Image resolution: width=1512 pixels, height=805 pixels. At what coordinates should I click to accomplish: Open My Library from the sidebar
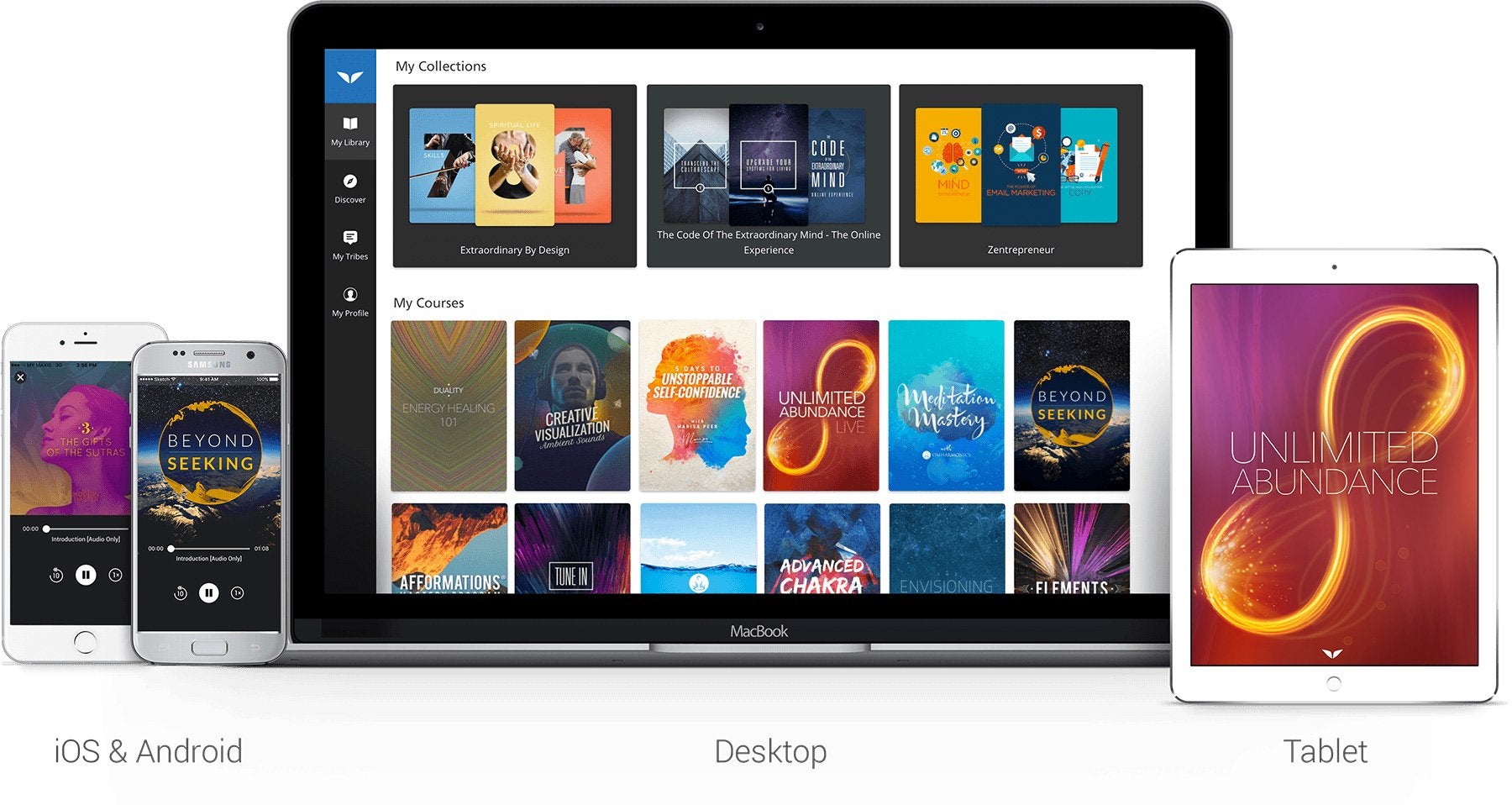(x=350, y=131)
